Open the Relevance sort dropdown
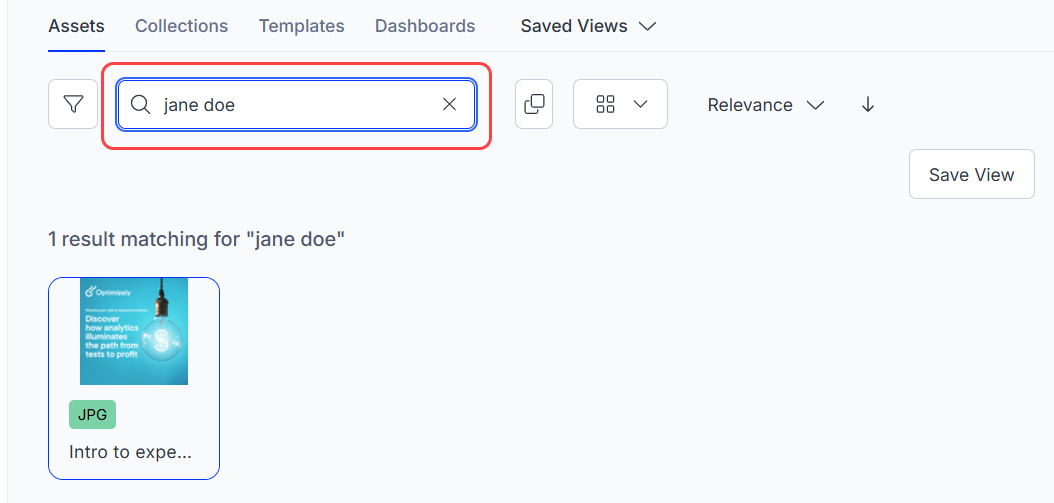The image size is (1054, 503). 765,105
